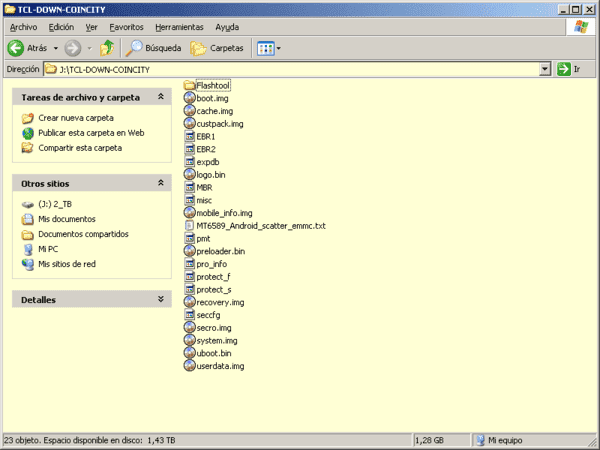This screenshot has height=450, width=600.
Task: Select the protect_f file icon
Action: [x=189, y=276]
